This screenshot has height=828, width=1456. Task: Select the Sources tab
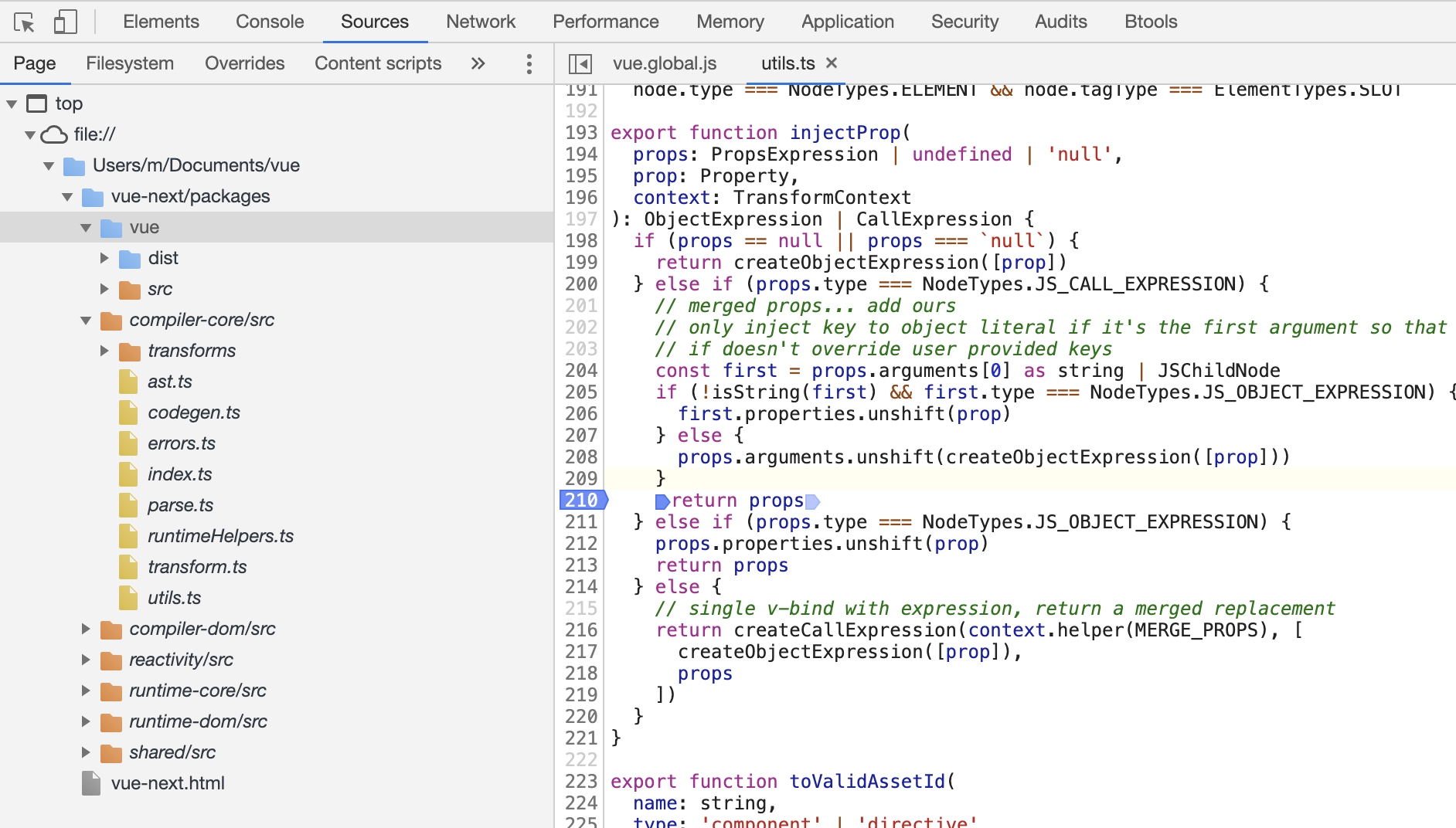point(375,22)
